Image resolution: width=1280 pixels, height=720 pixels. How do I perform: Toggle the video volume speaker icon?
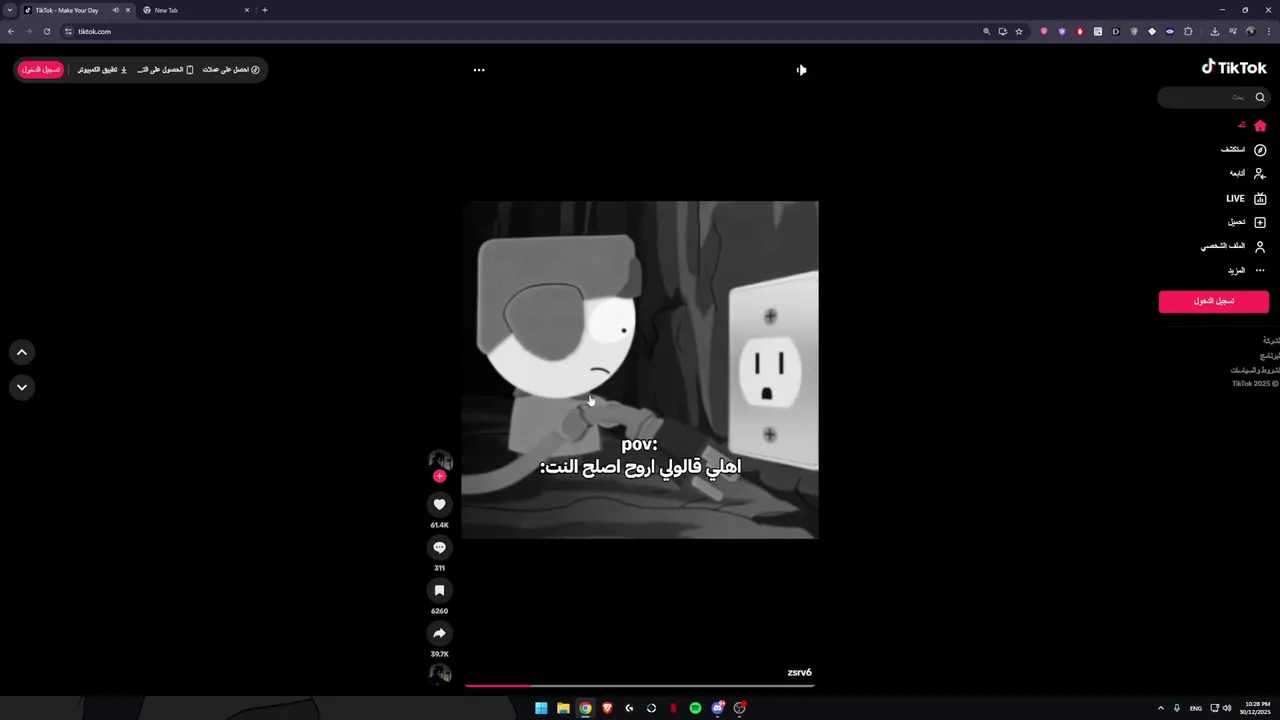click(801, 70)
